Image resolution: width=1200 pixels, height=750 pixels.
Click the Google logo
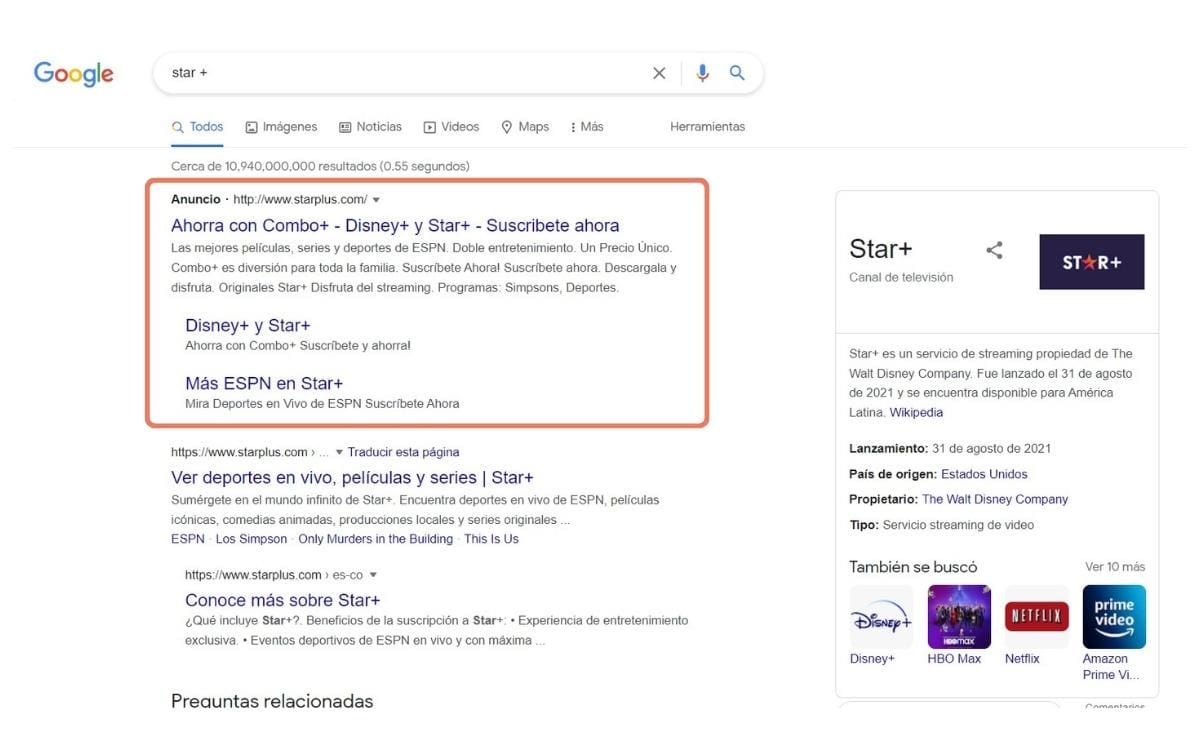[73, 73]
